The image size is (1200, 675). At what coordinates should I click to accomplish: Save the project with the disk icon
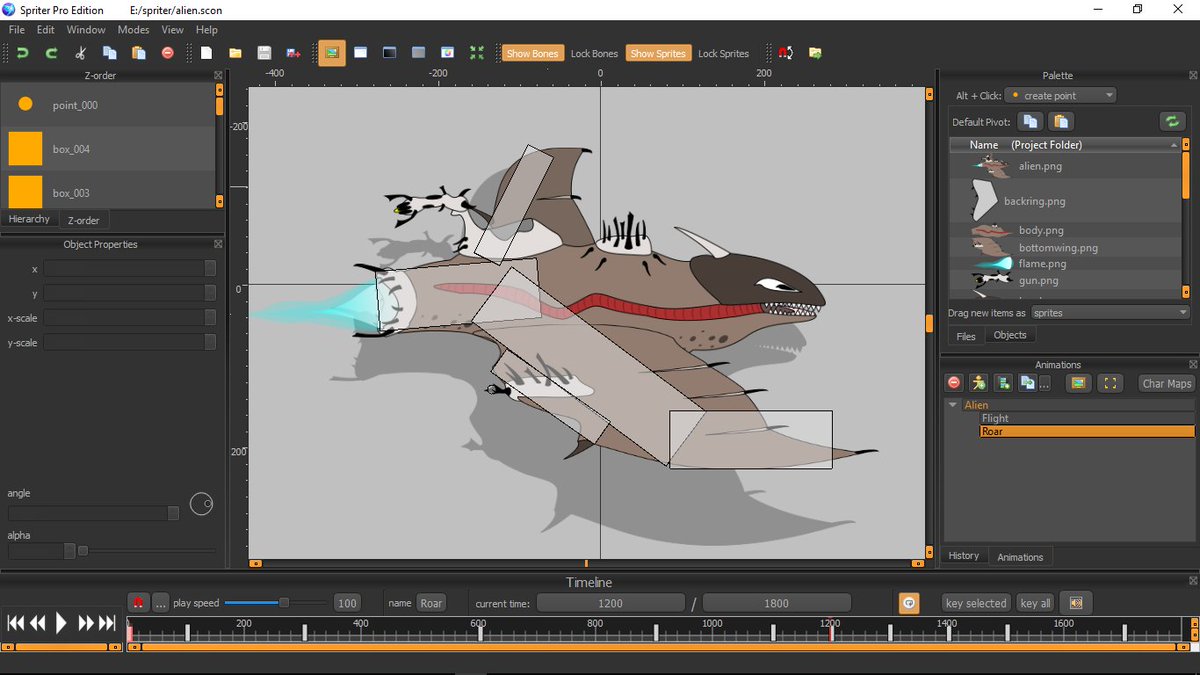click(x=263, y=52)
